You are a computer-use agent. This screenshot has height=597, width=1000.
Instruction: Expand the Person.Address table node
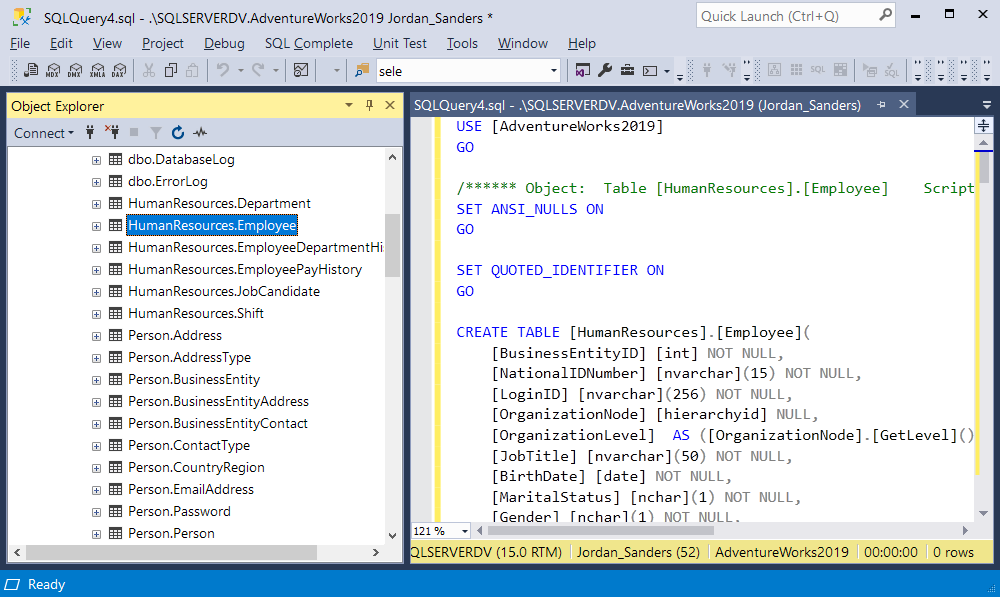[x=96, y=336]
